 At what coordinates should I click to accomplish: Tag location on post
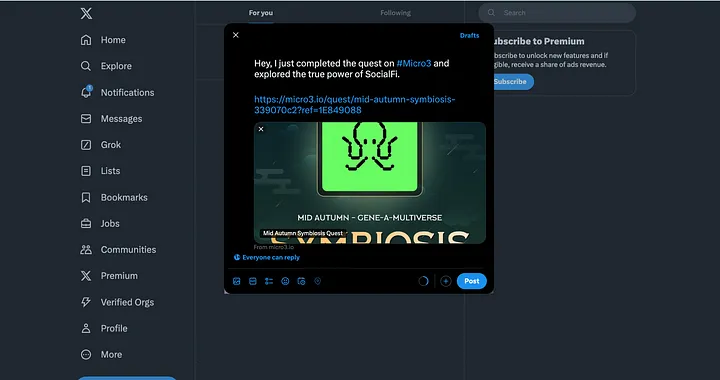(317, 281)
